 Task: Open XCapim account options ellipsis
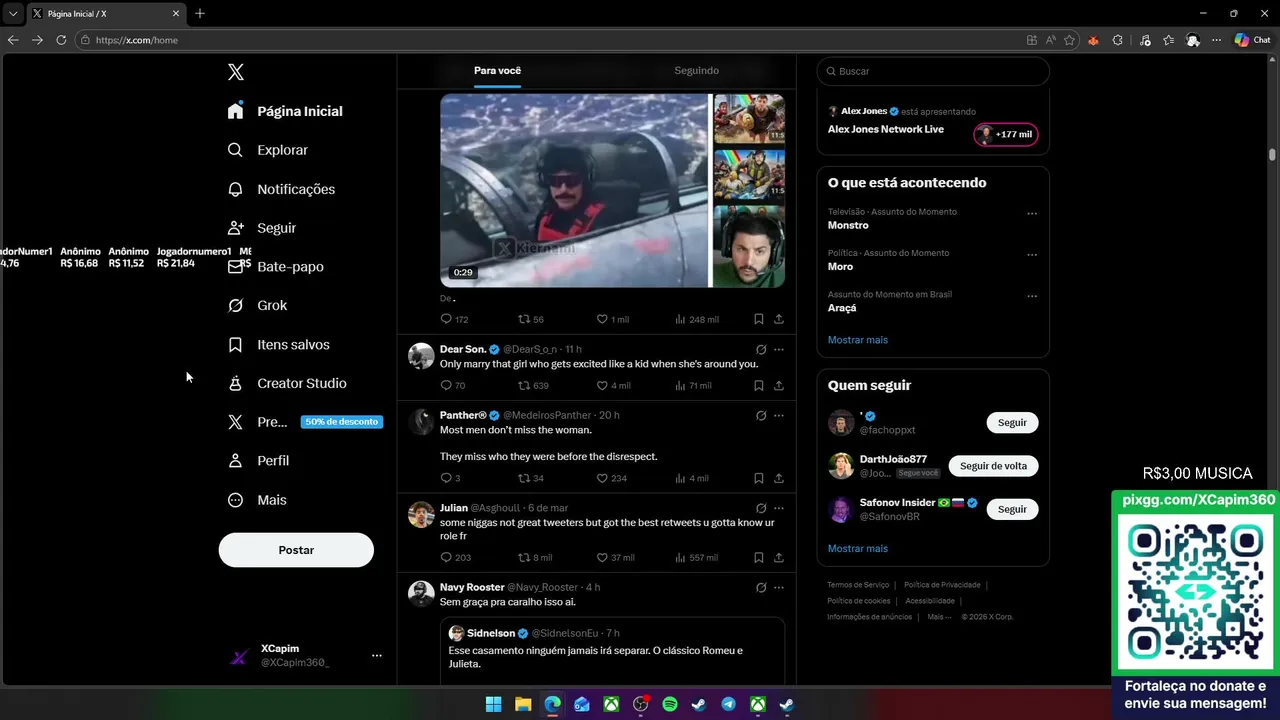click(x=377, y=656)
